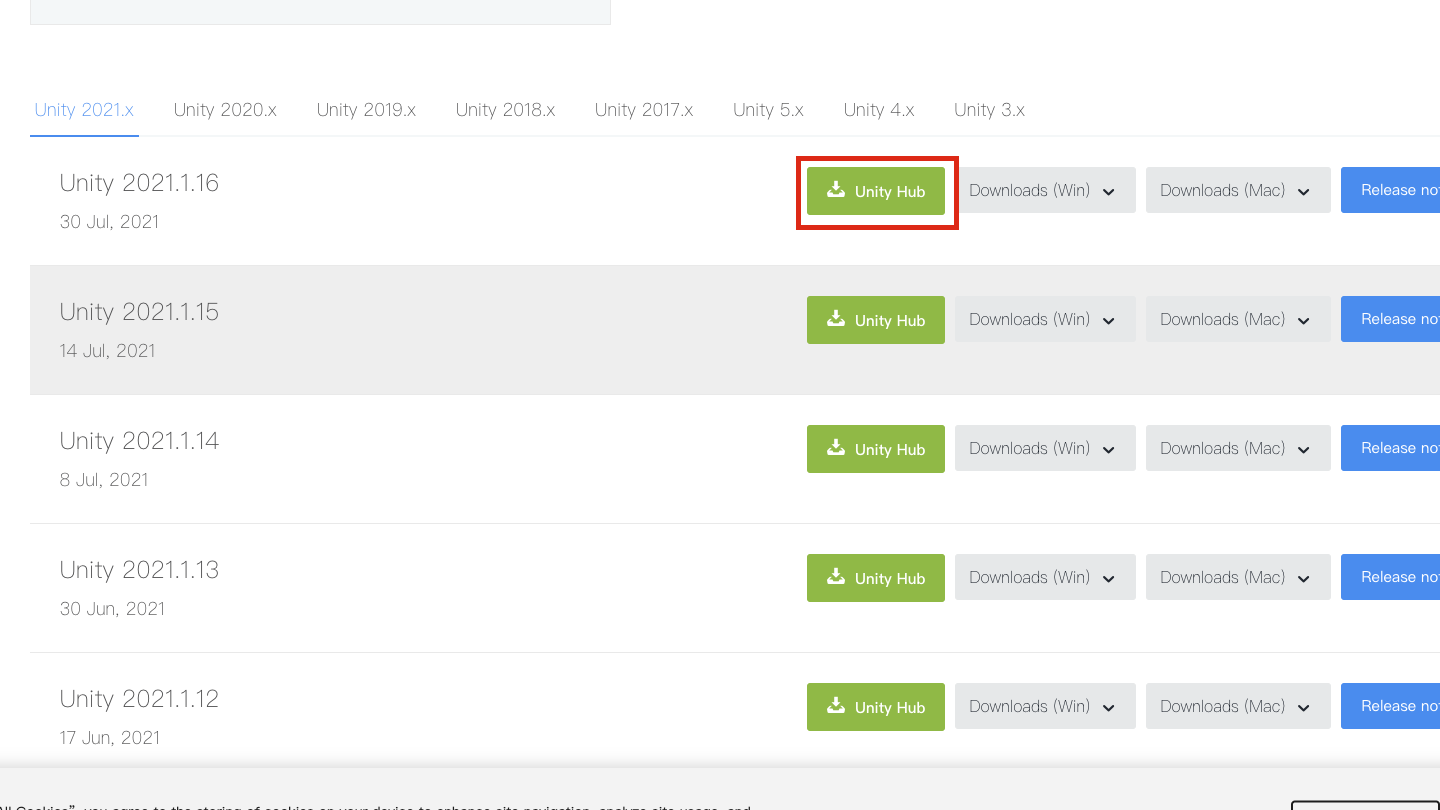Expand Downloads (Mac) for Unity 2021.1.12
Image resolution: width=1440 pixels, height=810 pixels.
coord(1238,706)
